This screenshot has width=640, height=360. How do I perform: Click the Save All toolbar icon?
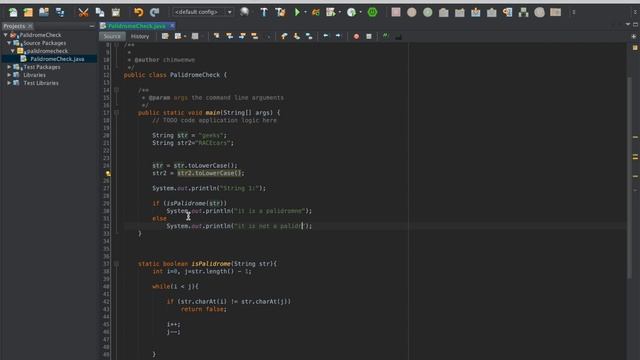click(60, 12)
